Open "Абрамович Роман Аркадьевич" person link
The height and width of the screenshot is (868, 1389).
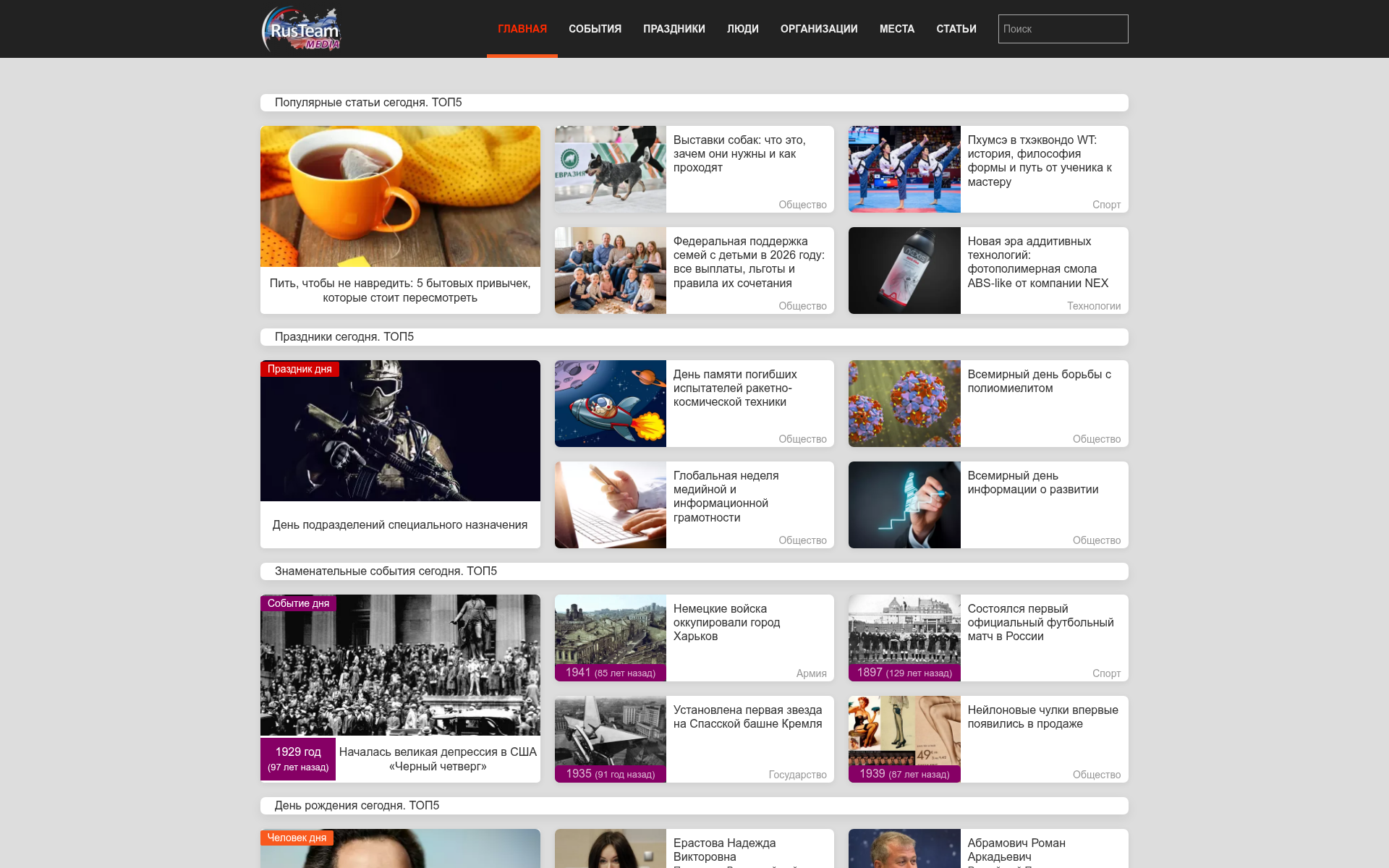pos(1016,850)
